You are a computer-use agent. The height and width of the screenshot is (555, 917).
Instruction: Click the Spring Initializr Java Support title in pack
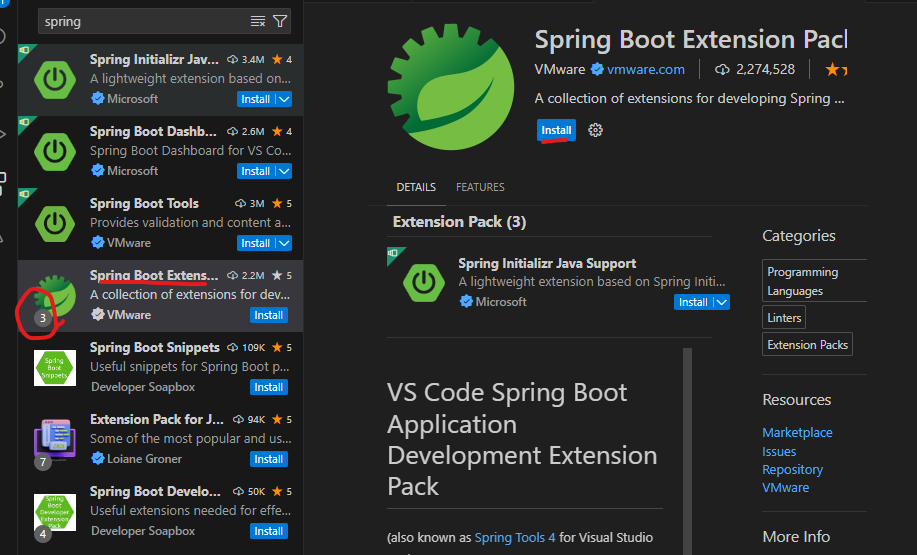pyautogui.click(x=547, y=264)
